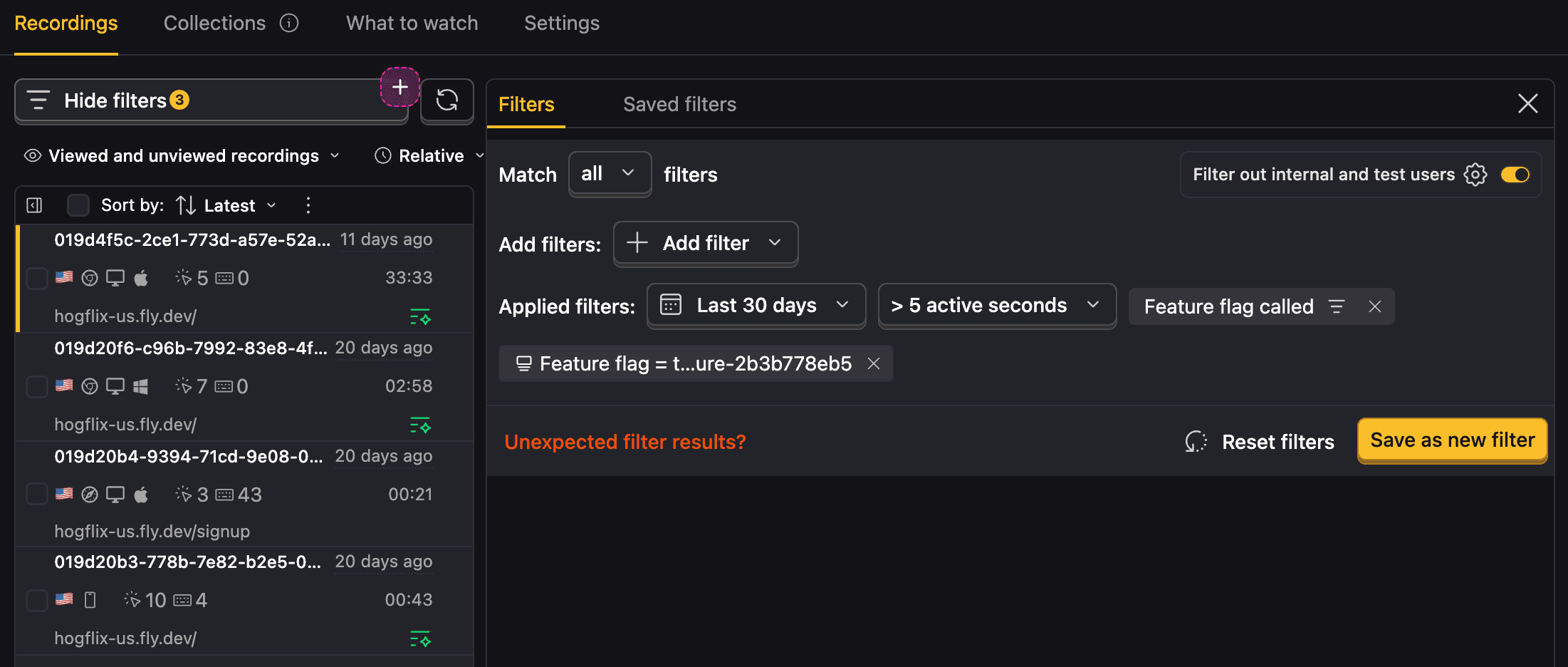Disable Filter out internal and test users

point(1515,174)
